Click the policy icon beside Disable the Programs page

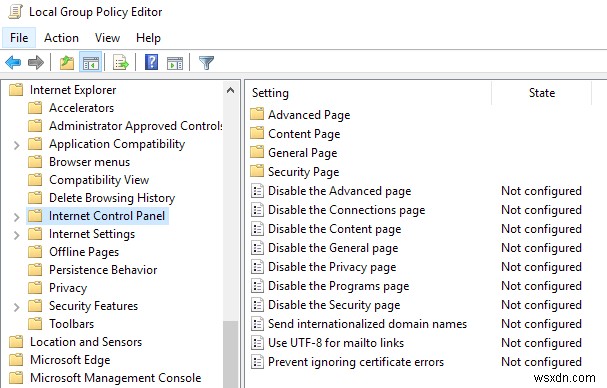point(257,286)
